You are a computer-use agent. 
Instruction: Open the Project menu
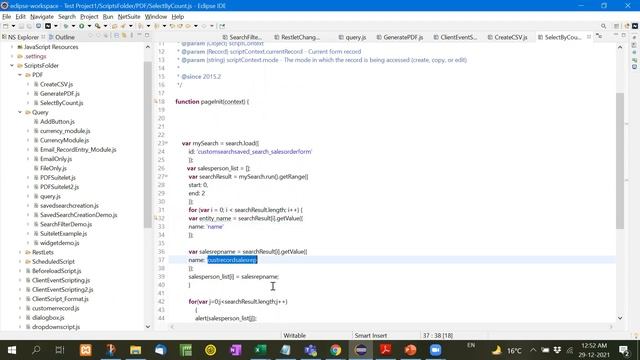pyautogui.click(x=89, y=17)
